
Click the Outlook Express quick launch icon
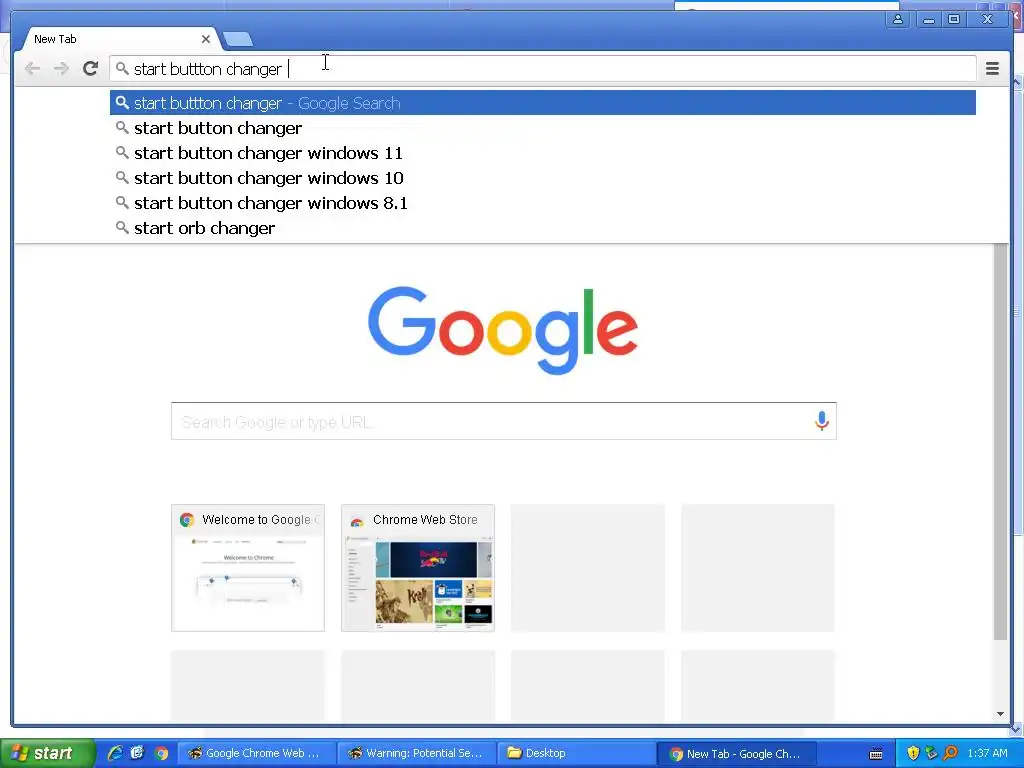[x=137, y=753]
